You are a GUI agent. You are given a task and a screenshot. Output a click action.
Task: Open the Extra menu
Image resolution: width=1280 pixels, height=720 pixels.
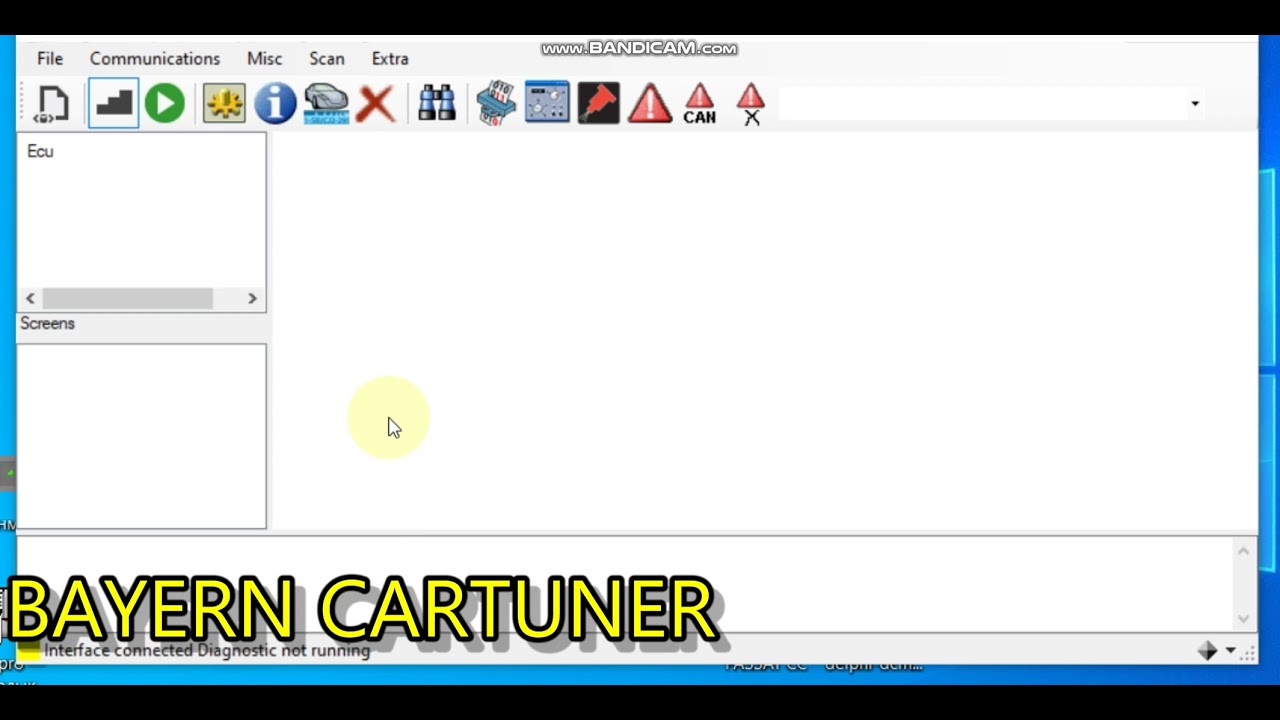(390, 59)
